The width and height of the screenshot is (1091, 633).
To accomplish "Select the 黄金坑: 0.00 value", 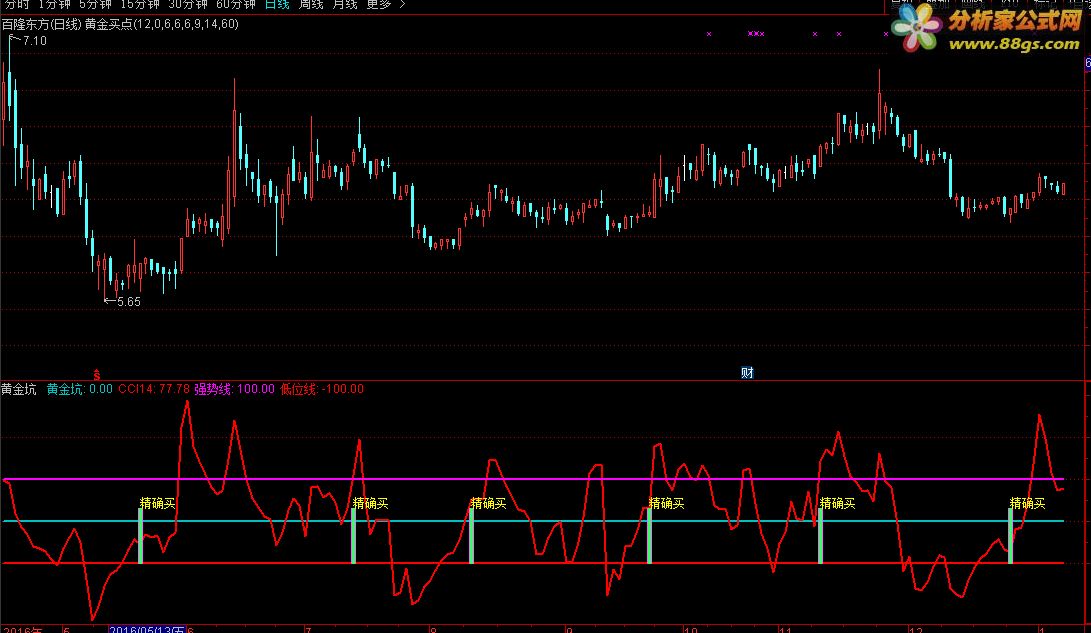I will point(79,390).
